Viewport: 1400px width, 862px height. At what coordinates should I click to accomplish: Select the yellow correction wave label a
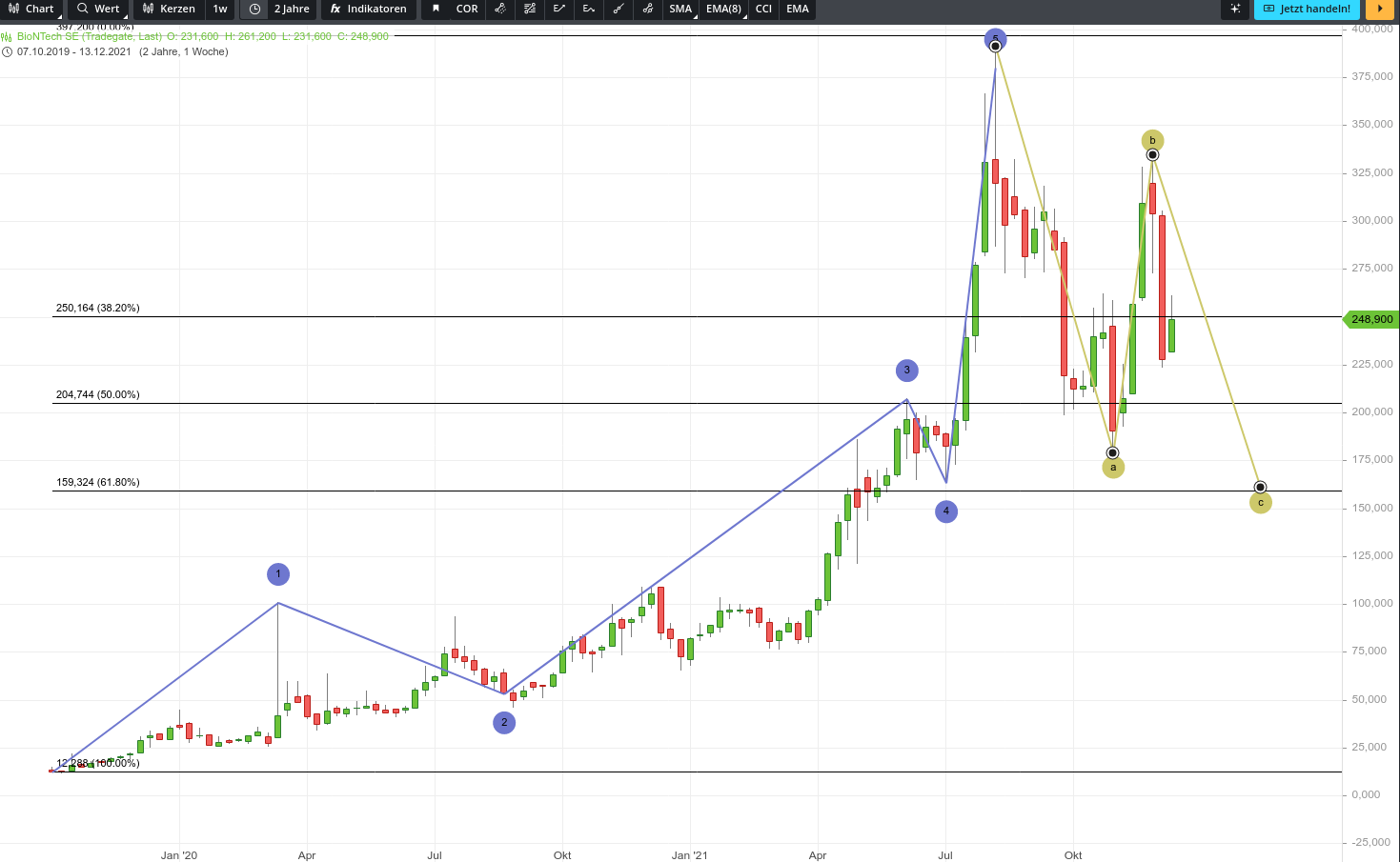tap(1113, 468)
